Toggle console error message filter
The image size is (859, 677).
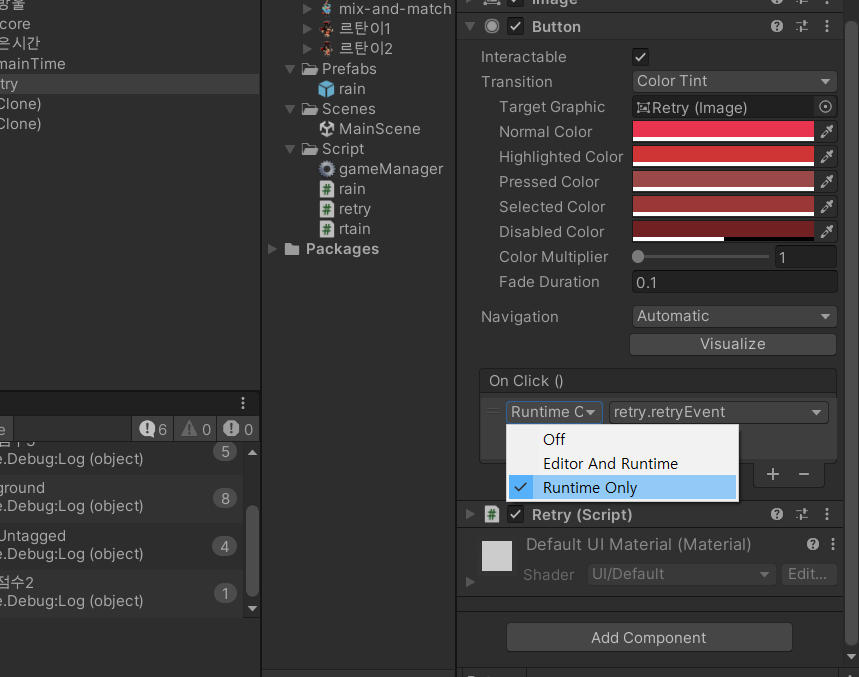click(x=238, y=429)
